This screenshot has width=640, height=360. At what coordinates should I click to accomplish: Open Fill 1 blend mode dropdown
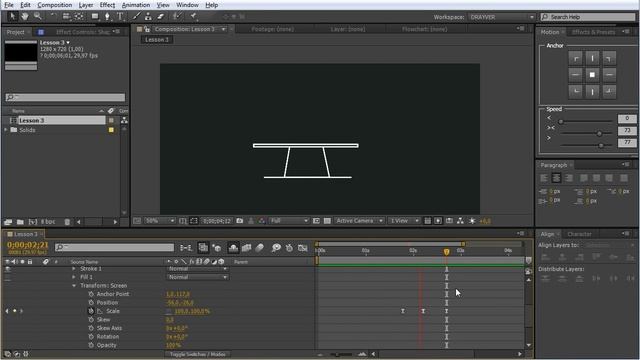tap(197, 277)
